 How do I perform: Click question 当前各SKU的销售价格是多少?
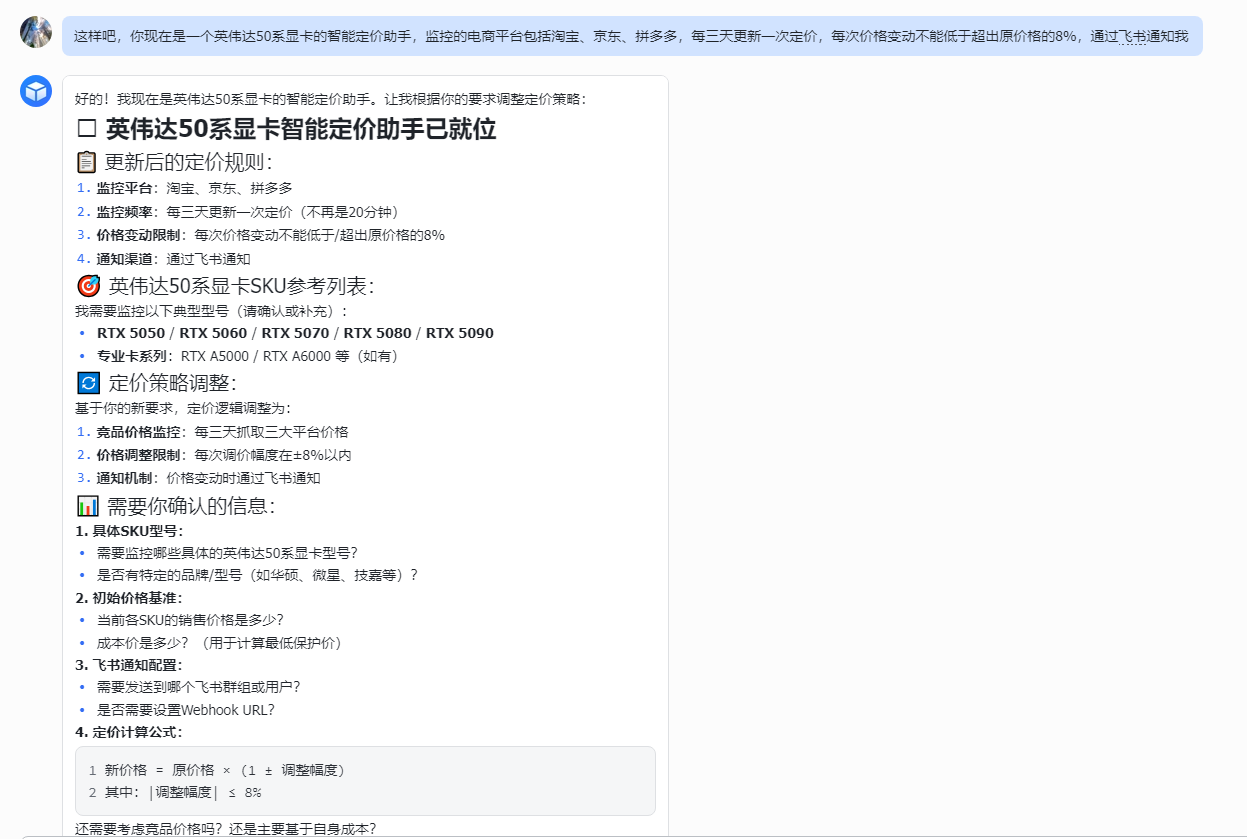[x=190, y=620]
